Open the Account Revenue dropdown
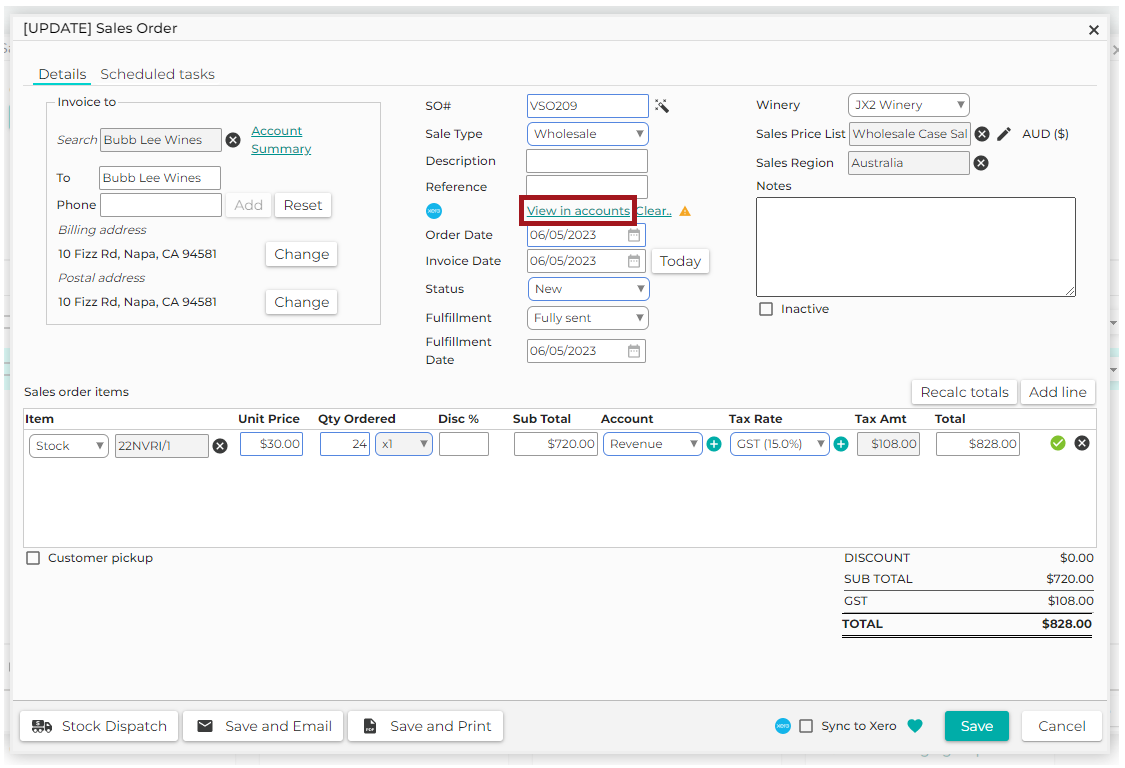This screenshot has width=1125, height=768. 653,444
